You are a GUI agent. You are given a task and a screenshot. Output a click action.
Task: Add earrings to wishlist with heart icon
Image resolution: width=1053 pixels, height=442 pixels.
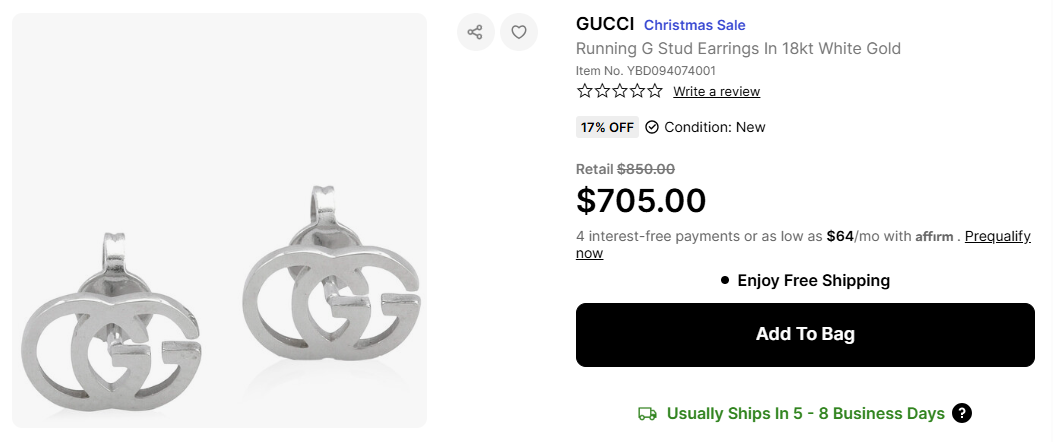518,32
